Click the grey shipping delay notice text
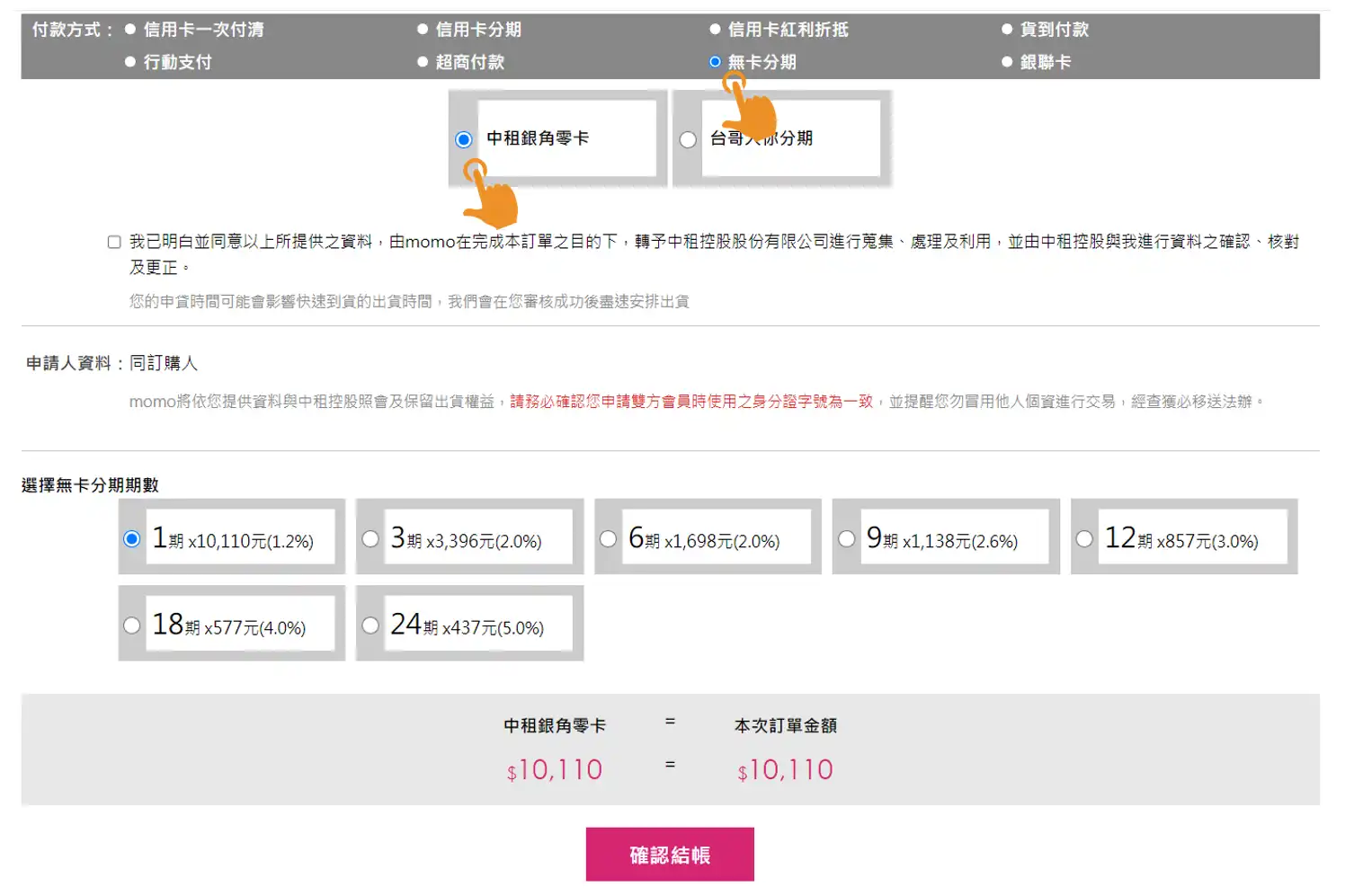1345x896 pixels. (x=409, y=301)
